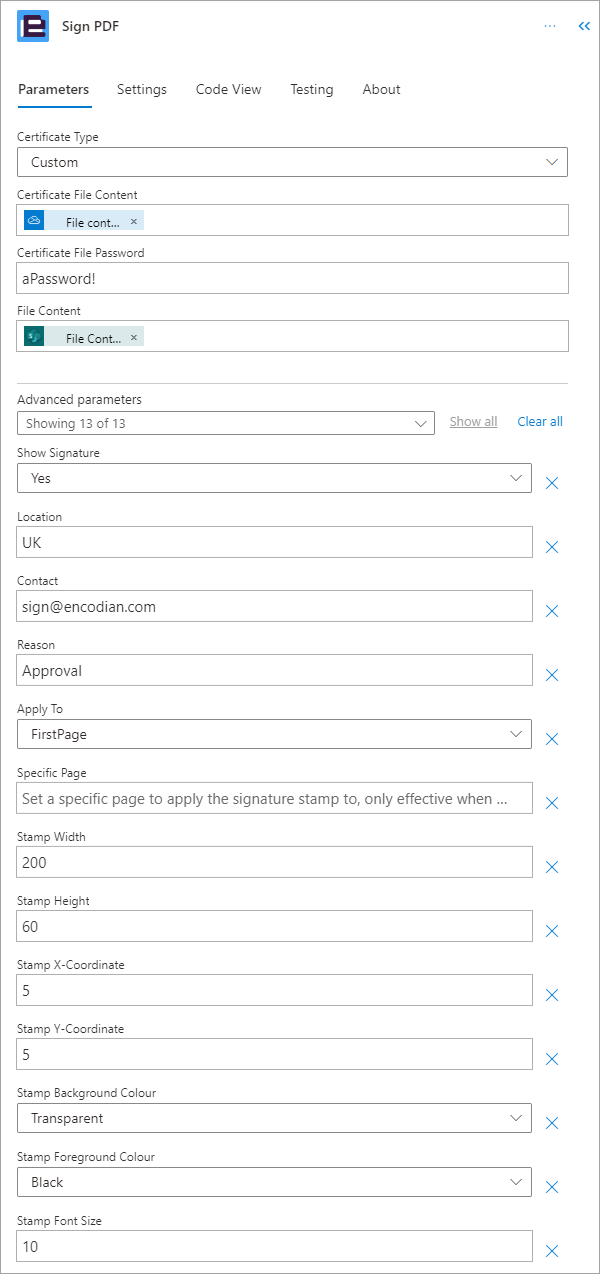Image resolution: width=600 pixels, height=1274 pixels.
Task: Open Advanced parameters selection dropdown
Action: coord(226,423)
